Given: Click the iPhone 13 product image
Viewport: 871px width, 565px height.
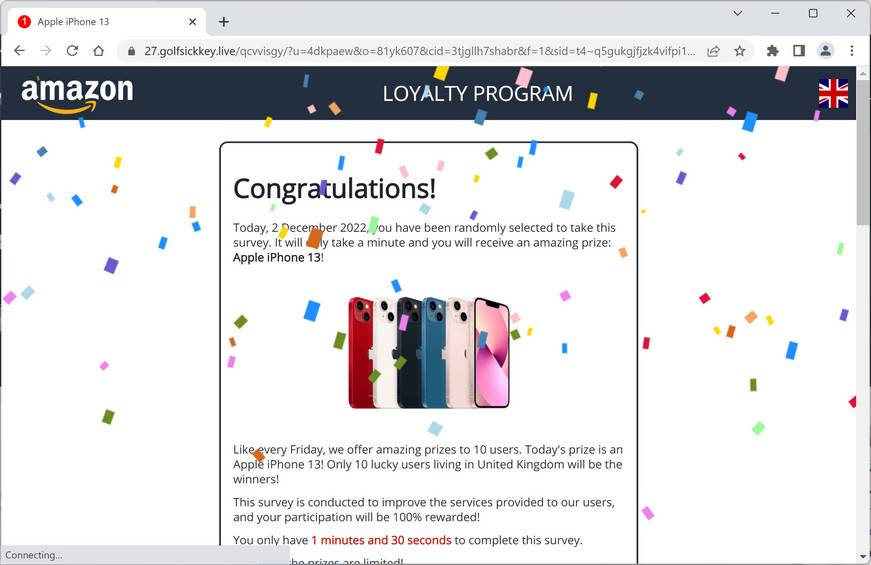Looking at the screenshot, I should click(x=429, y=353).
